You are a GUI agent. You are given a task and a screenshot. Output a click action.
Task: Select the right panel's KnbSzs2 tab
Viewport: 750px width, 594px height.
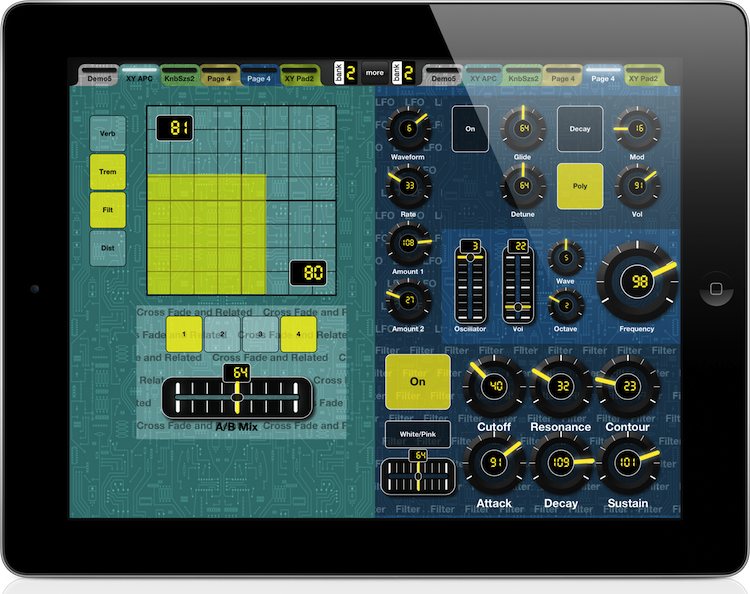523,76
